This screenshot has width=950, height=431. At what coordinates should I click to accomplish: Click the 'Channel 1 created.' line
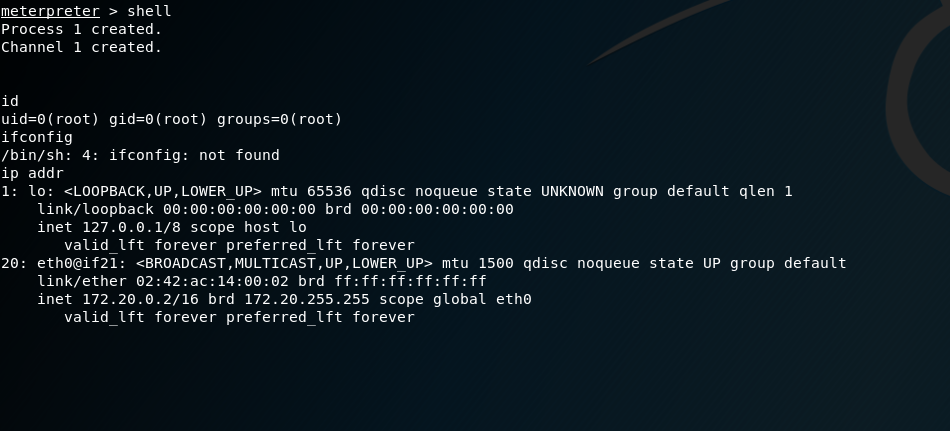[x=82, y=47]
